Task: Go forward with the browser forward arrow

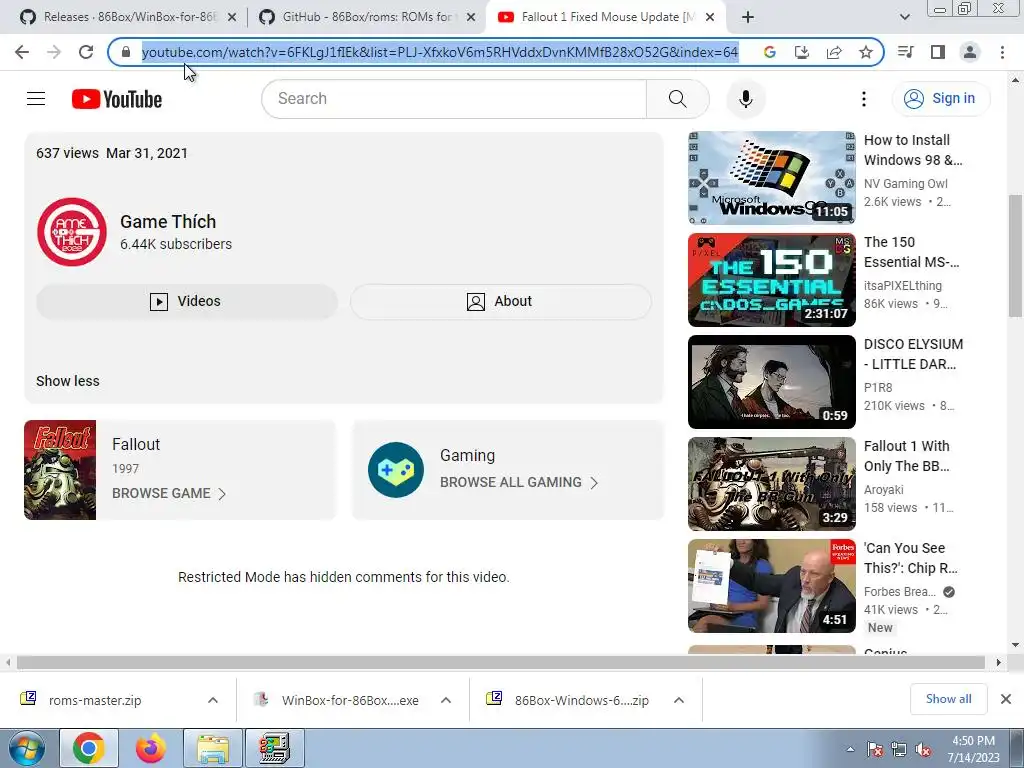Action: pos(54,52)
